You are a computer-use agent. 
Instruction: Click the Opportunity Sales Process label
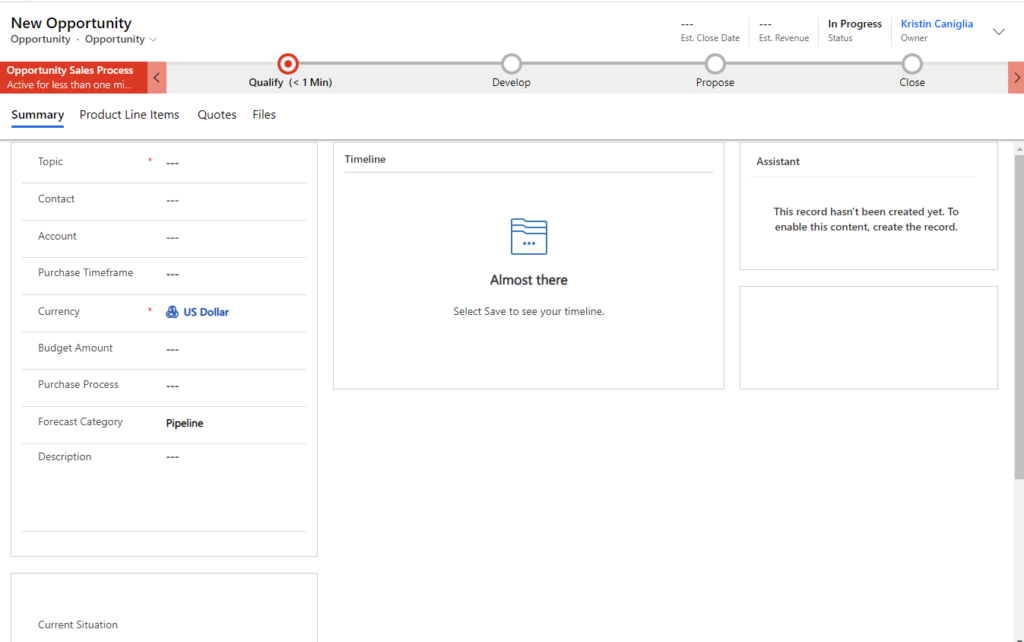coord(70,70)
